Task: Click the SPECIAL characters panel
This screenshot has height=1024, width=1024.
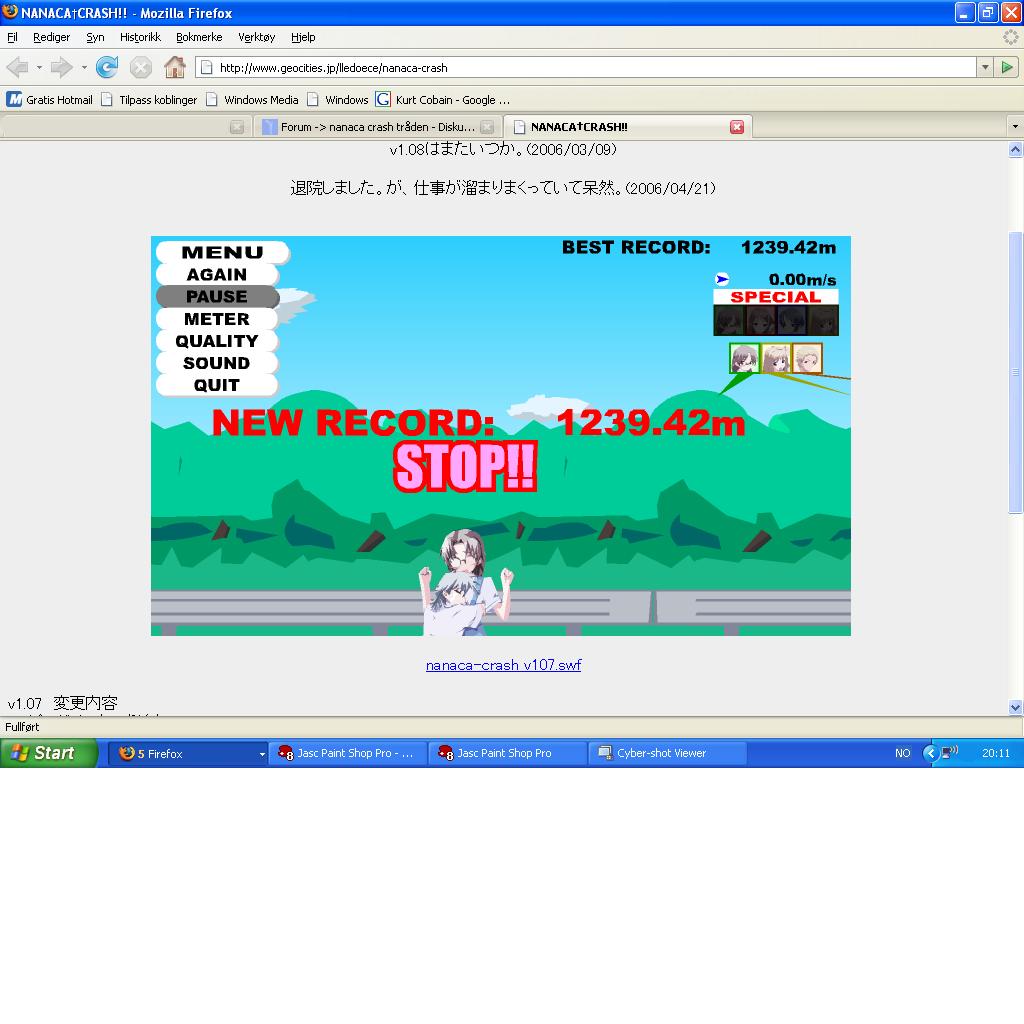Action: [x=776, y=313]
